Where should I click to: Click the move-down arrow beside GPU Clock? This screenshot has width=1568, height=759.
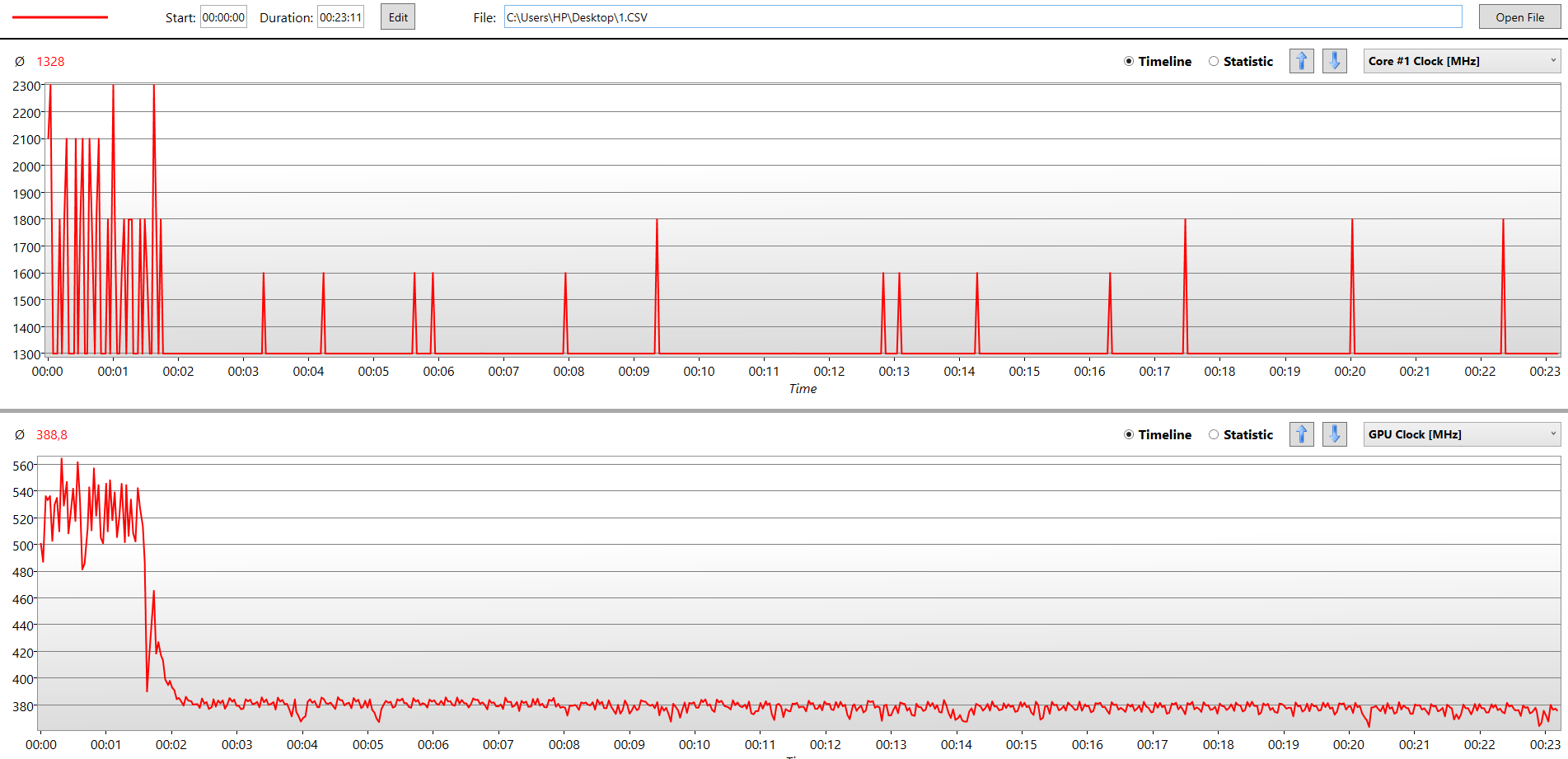pyautogui.click(x=1335, y=434)
